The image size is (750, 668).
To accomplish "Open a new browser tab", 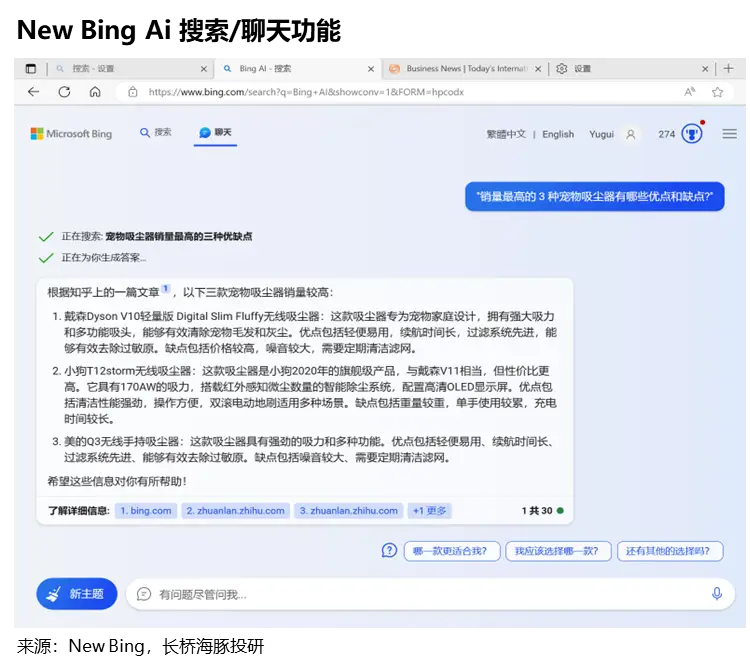I will (x=728, y=69).
